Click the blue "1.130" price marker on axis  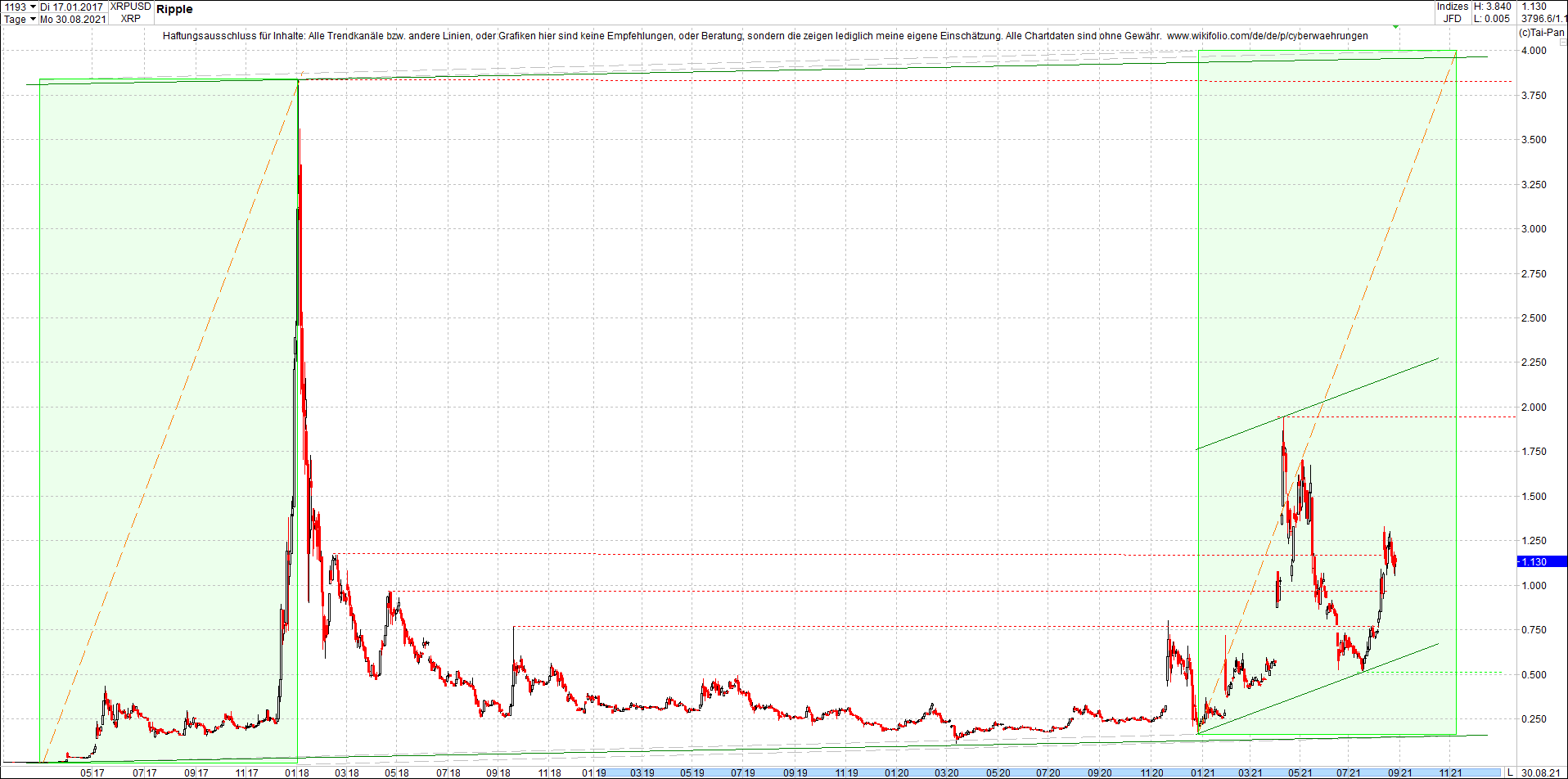1535,561
